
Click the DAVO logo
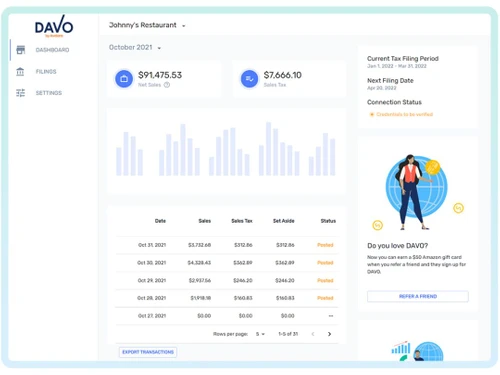[54, 26]
